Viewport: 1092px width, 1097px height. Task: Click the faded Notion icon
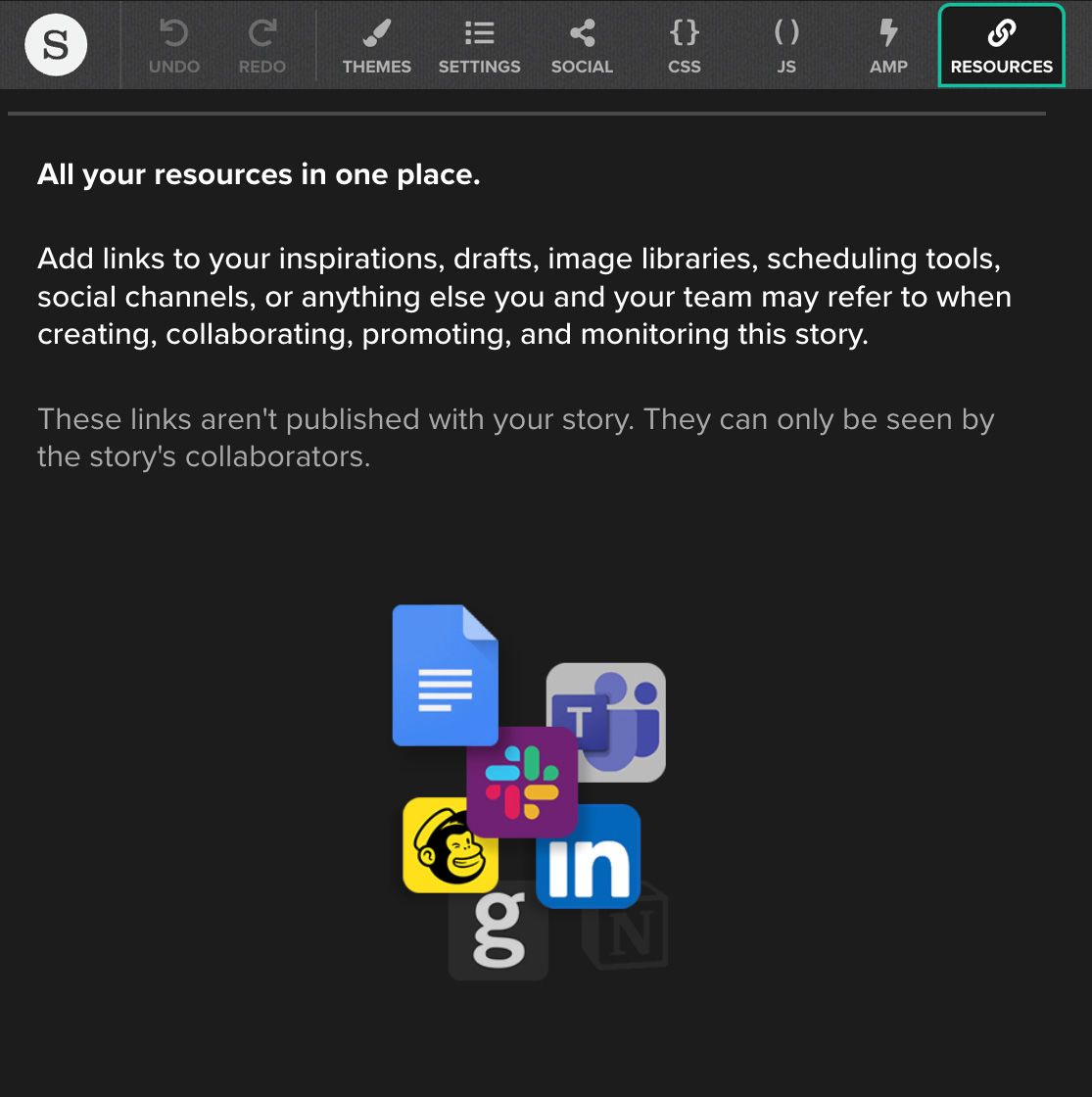(x=626, y=928)
